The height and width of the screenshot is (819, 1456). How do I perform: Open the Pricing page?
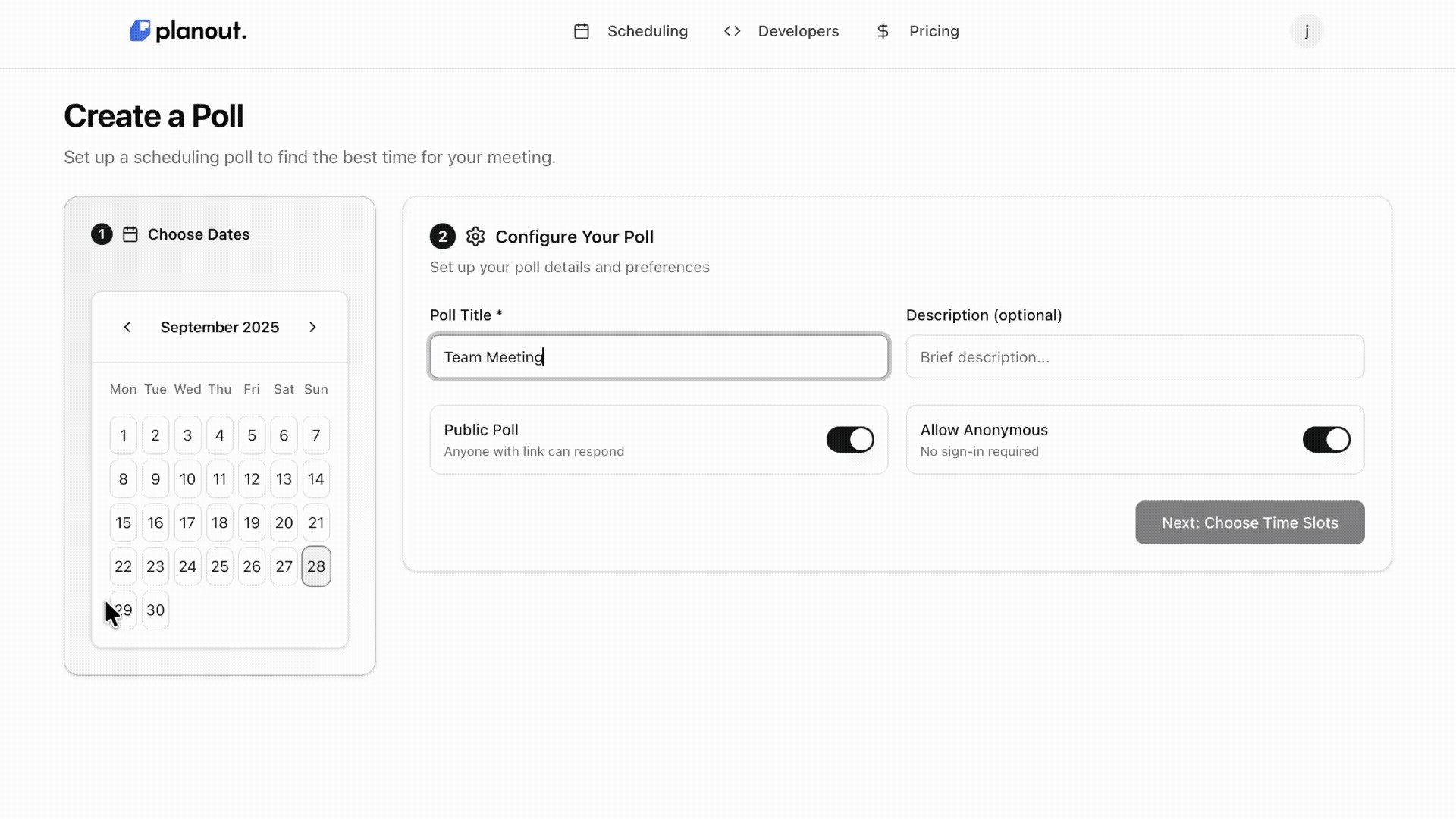934,31
